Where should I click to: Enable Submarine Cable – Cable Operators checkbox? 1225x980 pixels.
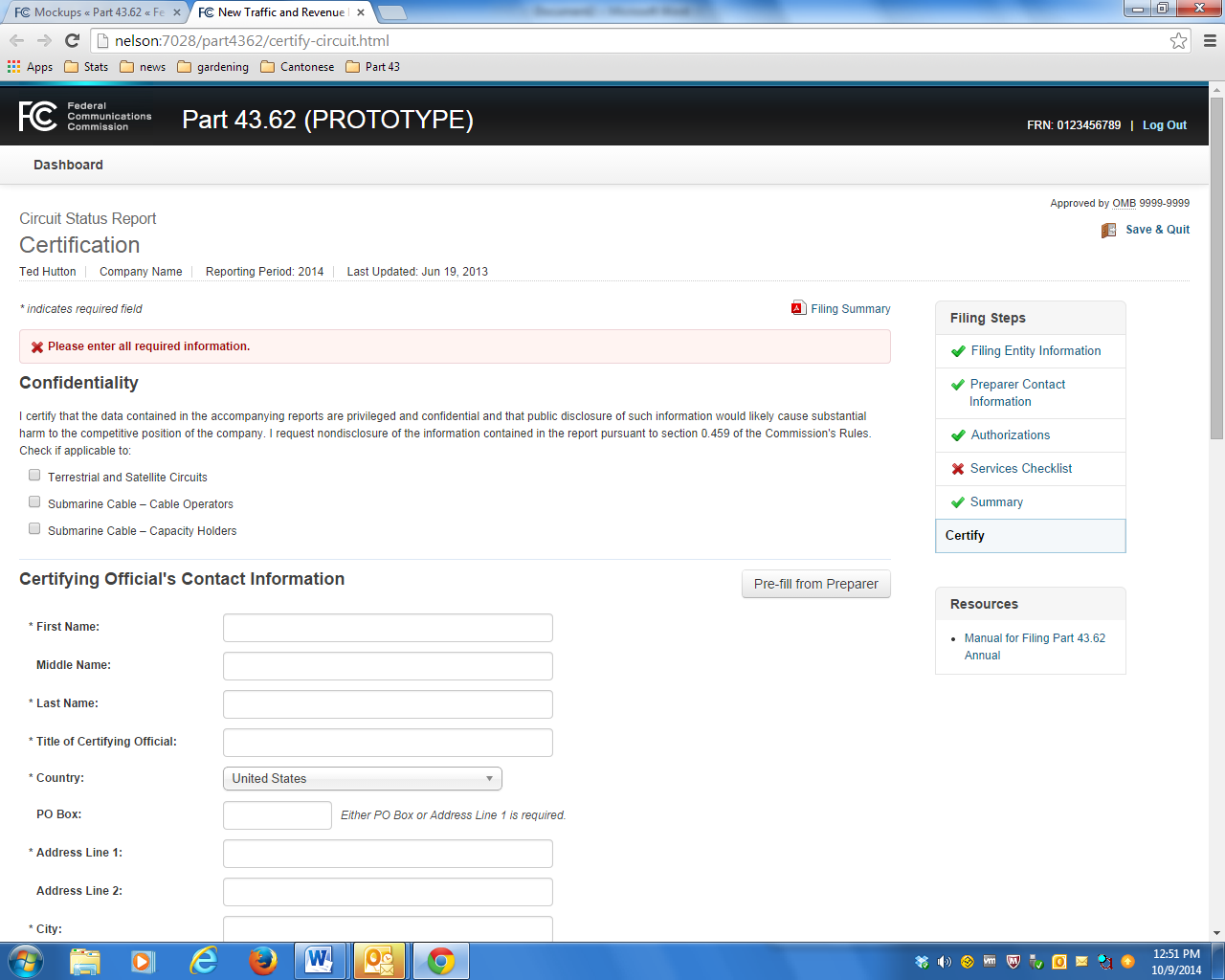34,501
